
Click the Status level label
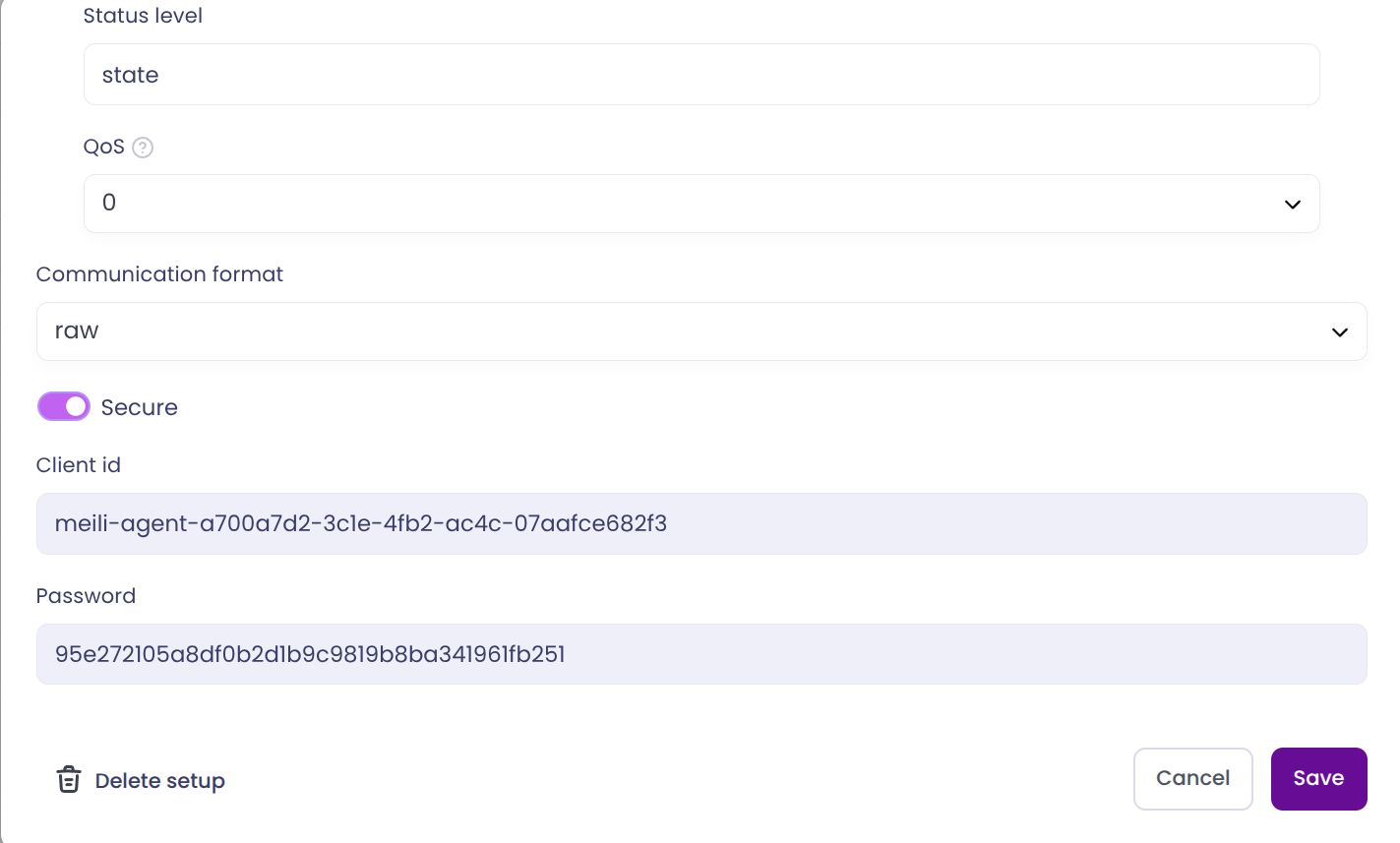tap(143, 16)
